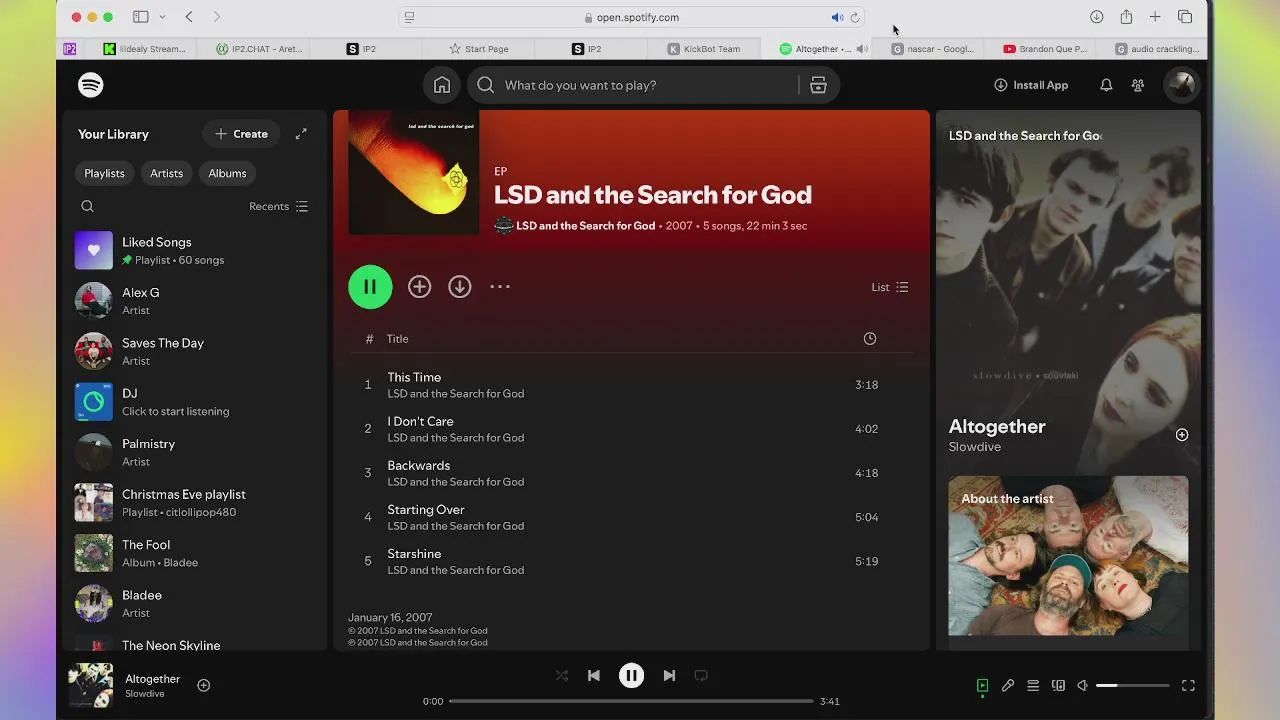Switch to the IP2.CHAT tab
1280x720 pixels.
click(259, 49)
